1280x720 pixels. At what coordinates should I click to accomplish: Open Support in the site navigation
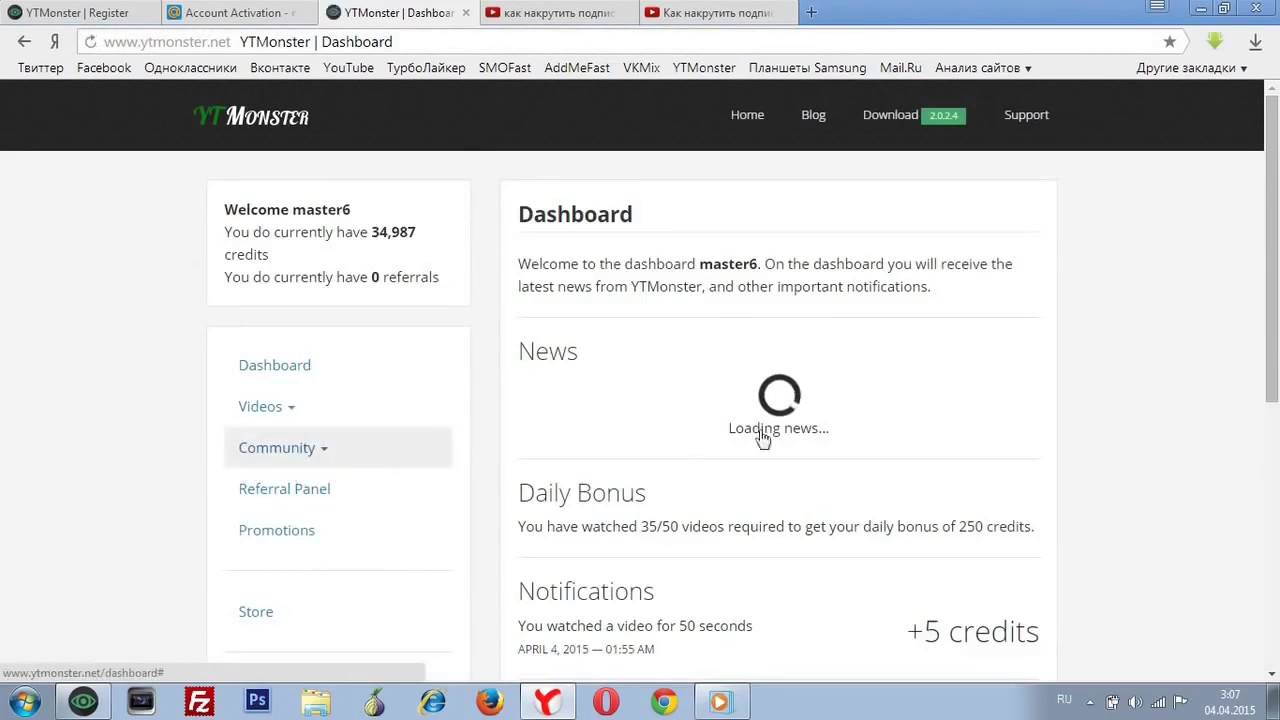(1026, 115)
